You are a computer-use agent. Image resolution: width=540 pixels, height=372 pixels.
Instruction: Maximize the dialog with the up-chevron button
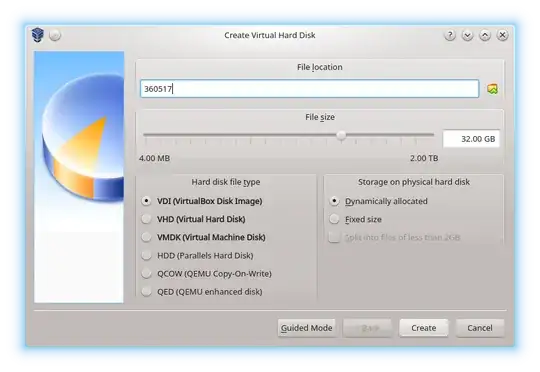485,35
